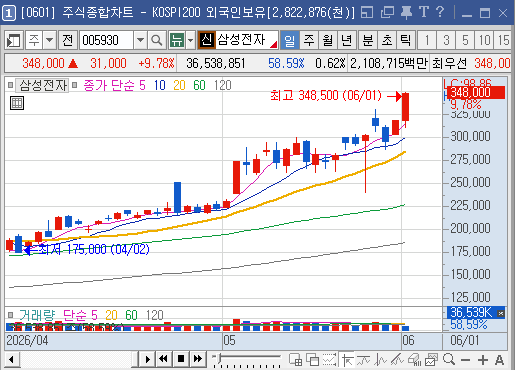The image size is (515, 370).
Task: Click the pencil draw line icon
Action: 397,360
